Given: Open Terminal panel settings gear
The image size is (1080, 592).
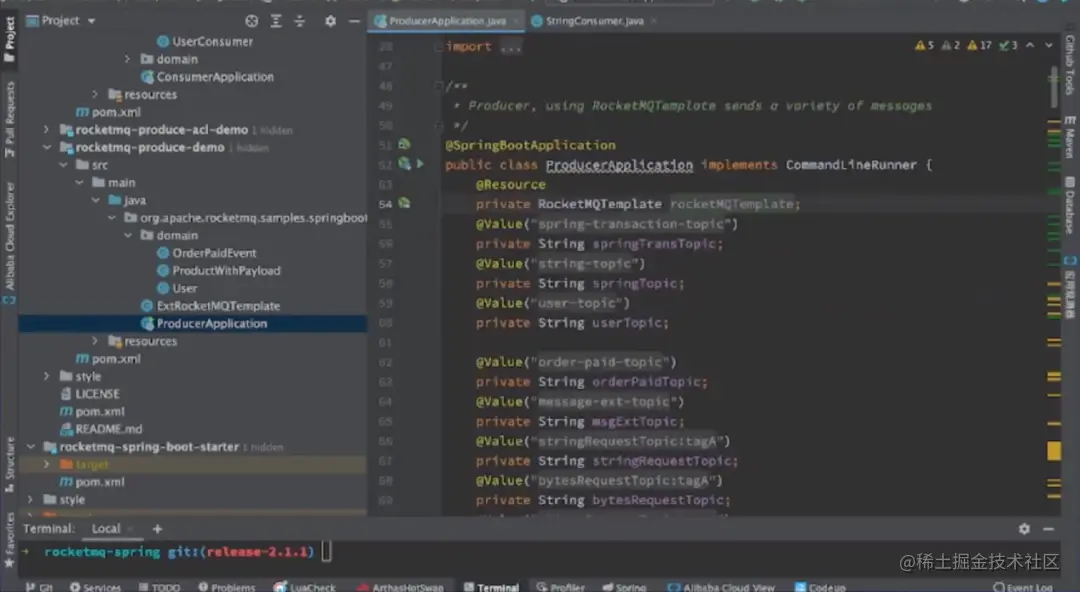Looking at the screenshot, I should coord(1024,529).
